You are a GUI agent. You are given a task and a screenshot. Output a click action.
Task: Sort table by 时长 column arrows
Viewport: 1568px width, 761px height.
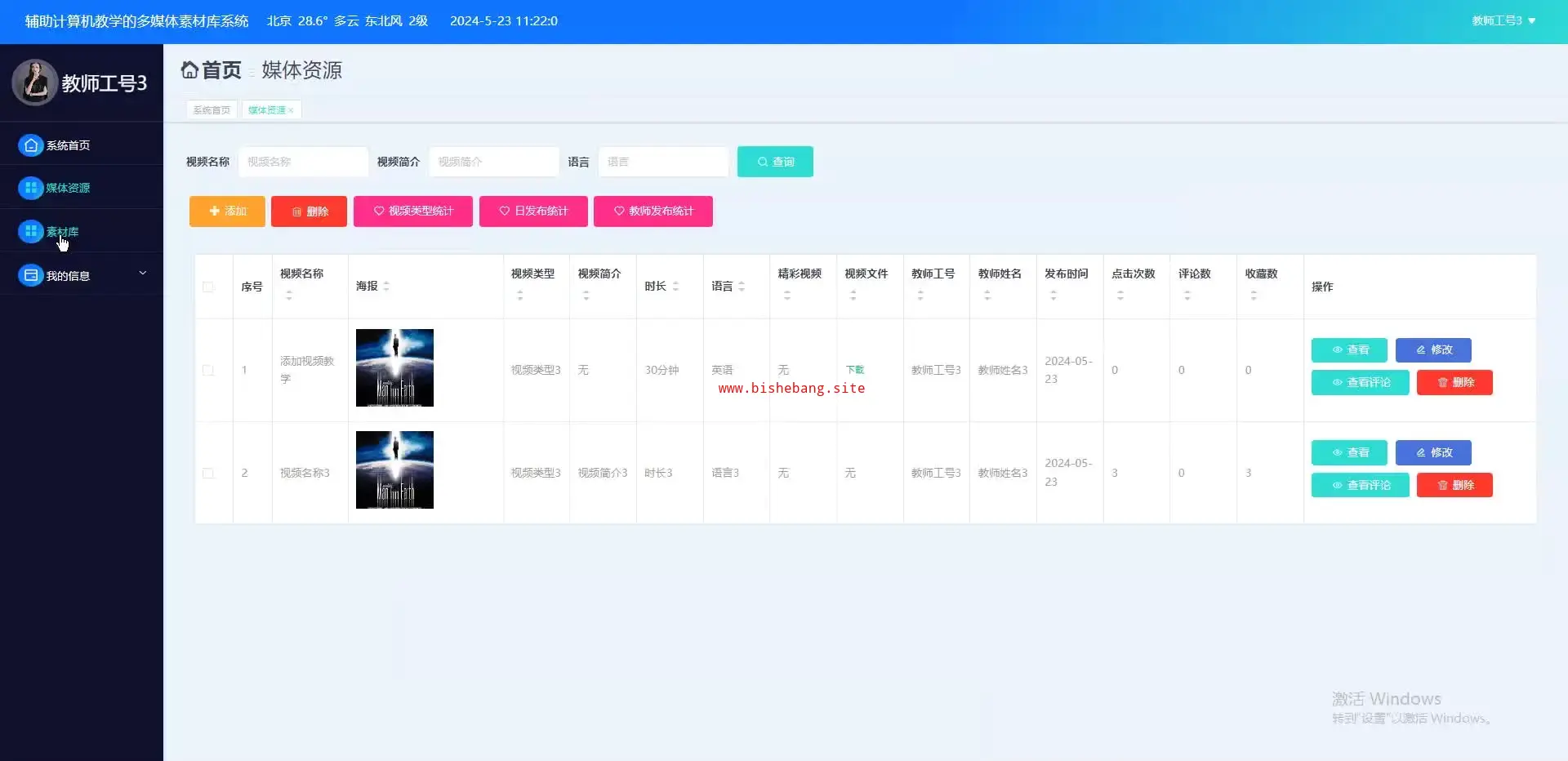[x=675, y=287]
